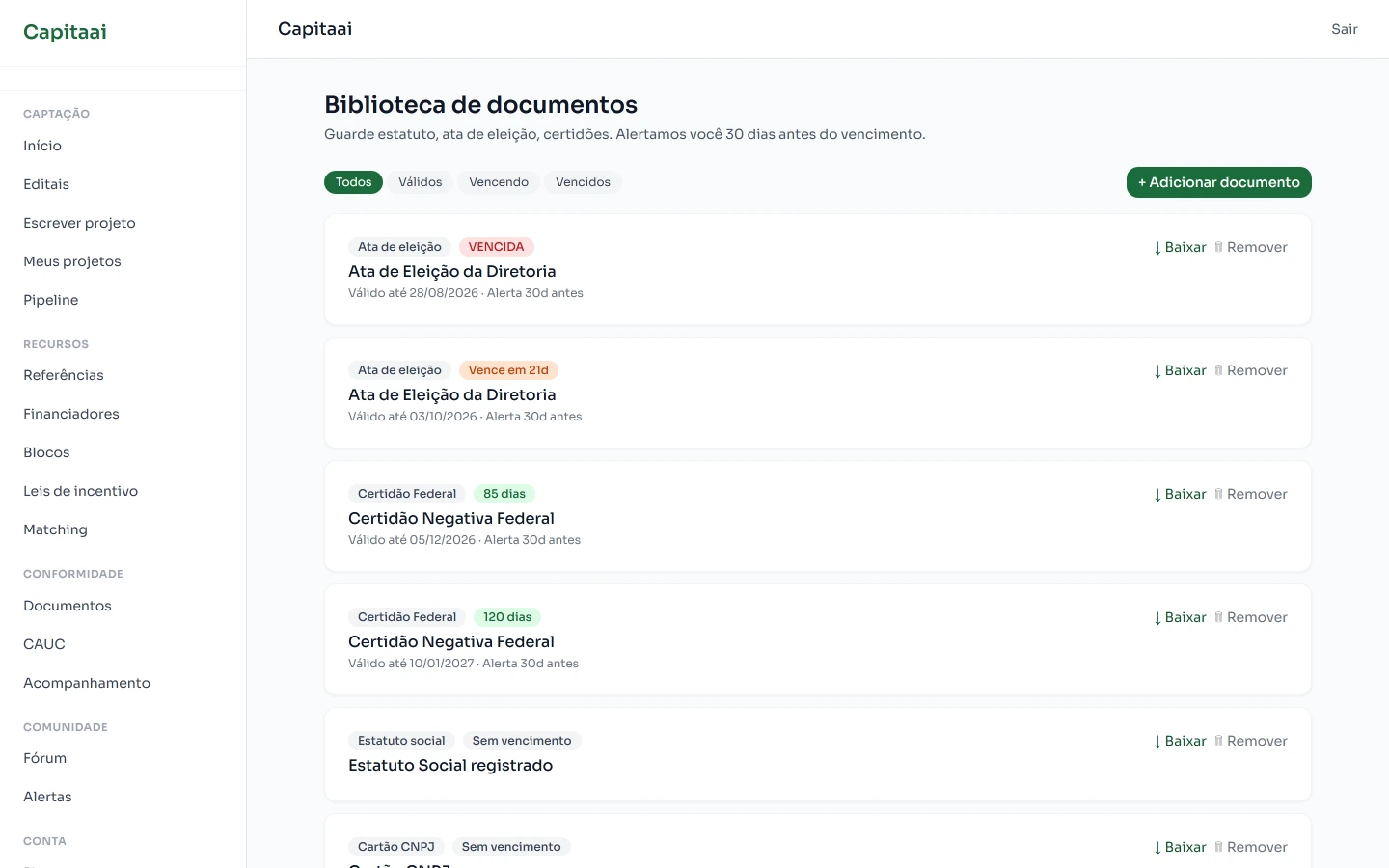Download the Ata de Eleição expiring in 21d
The image size is (1389, 868).
1180,370
